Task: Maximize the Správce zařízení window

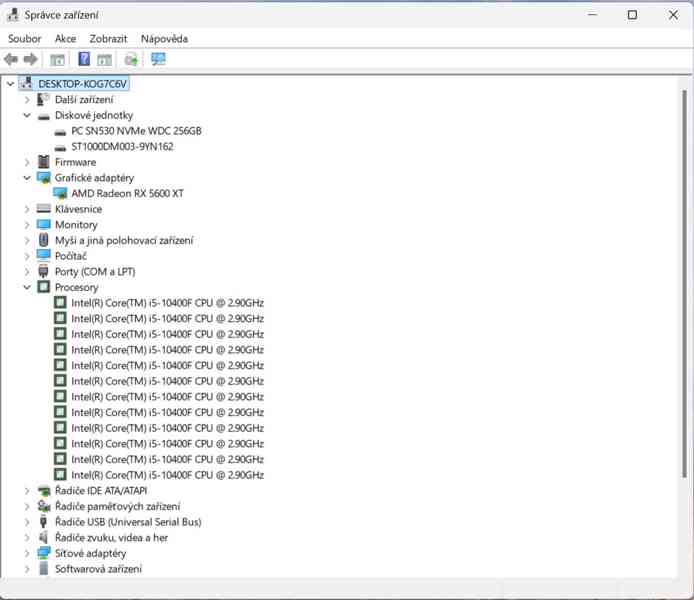Action: 632,15
